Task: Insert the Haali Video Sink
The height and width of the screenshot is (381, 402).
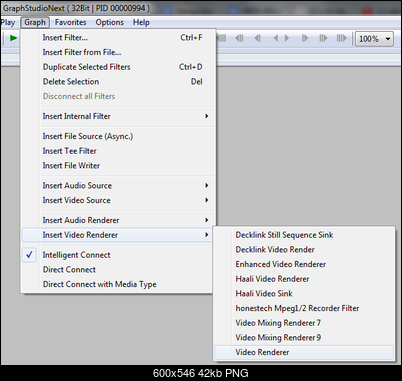Action: (x=304, y=294)
